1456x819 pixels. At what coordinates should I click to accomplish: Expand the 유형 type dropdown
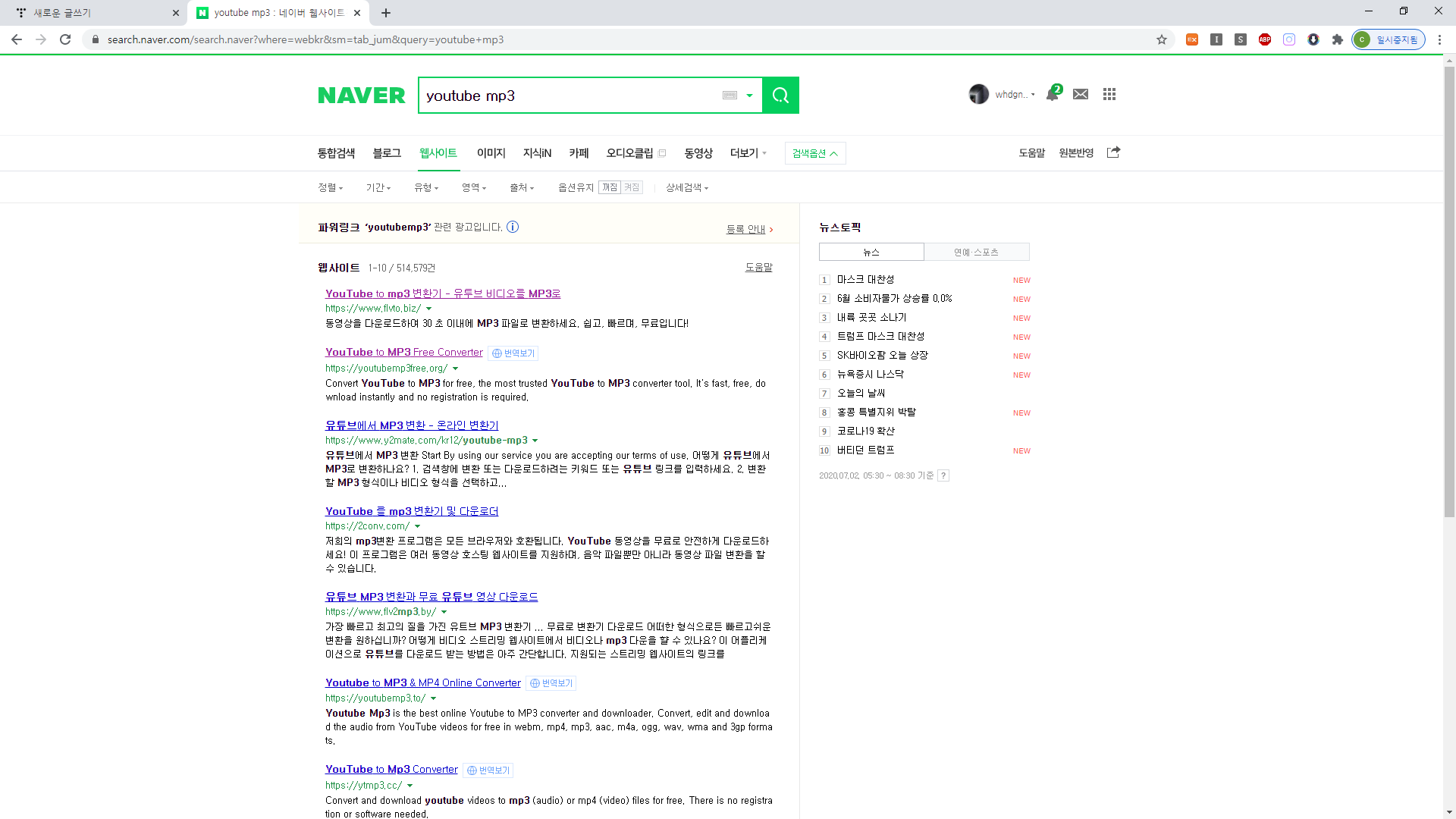[x=426, y=187]
